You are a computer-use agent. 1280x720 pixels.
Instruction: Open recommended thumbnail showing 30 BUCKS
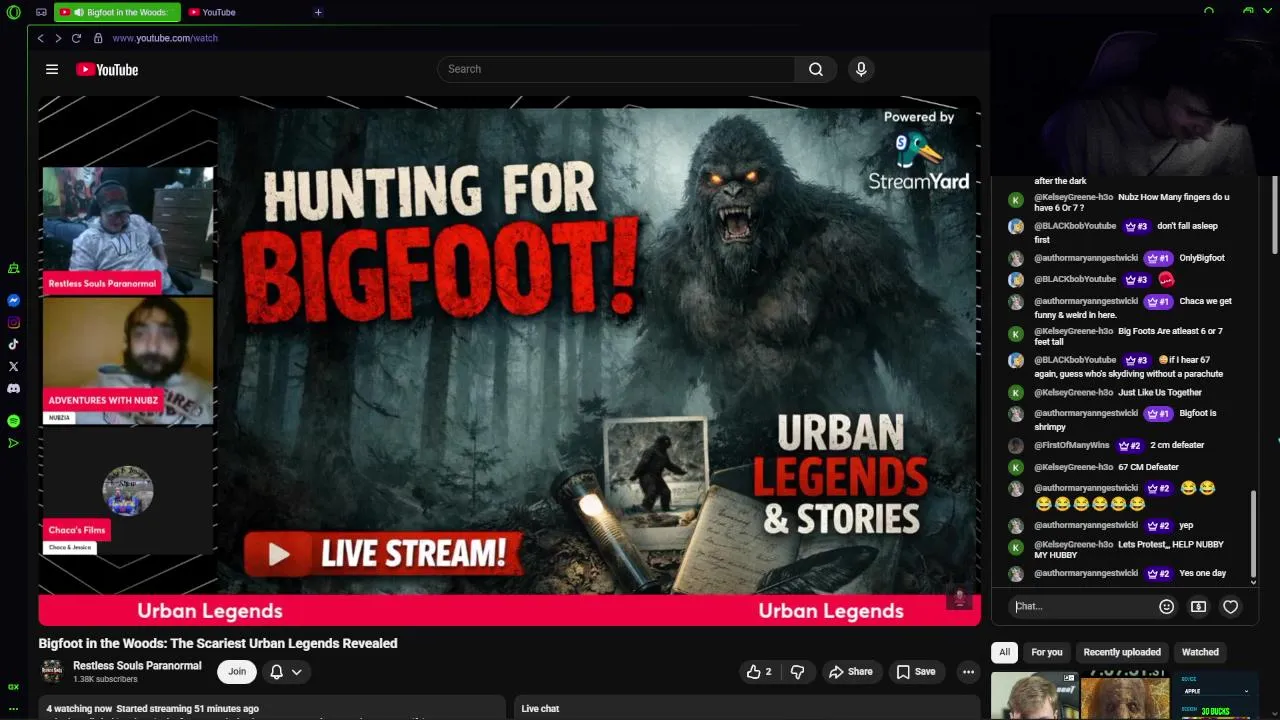[1216, 697]
